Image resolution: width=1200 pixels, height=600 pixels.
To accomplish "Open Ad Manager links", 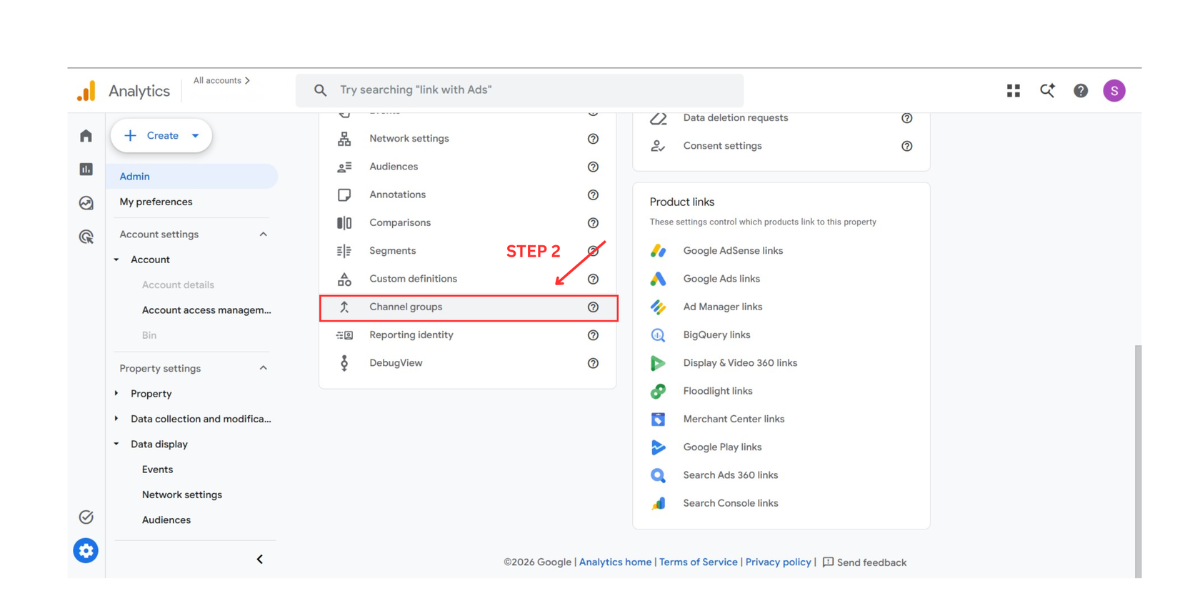I will coord(722,307).
